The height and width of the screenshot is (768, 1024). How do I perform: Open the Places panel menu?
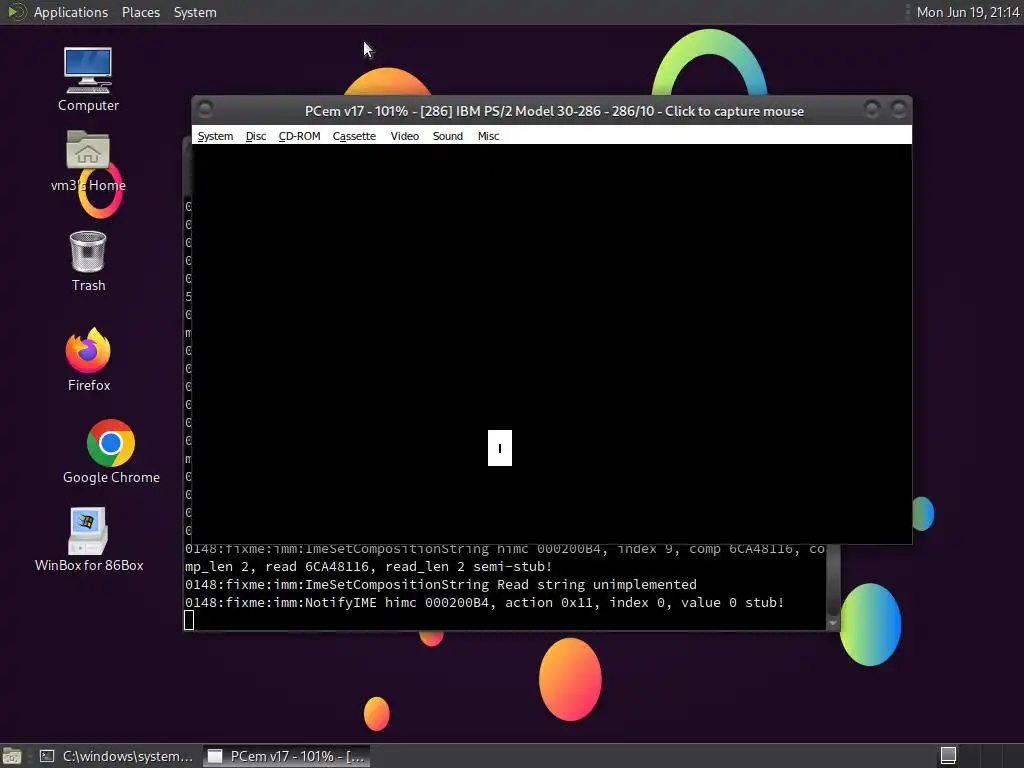[140, 12]
